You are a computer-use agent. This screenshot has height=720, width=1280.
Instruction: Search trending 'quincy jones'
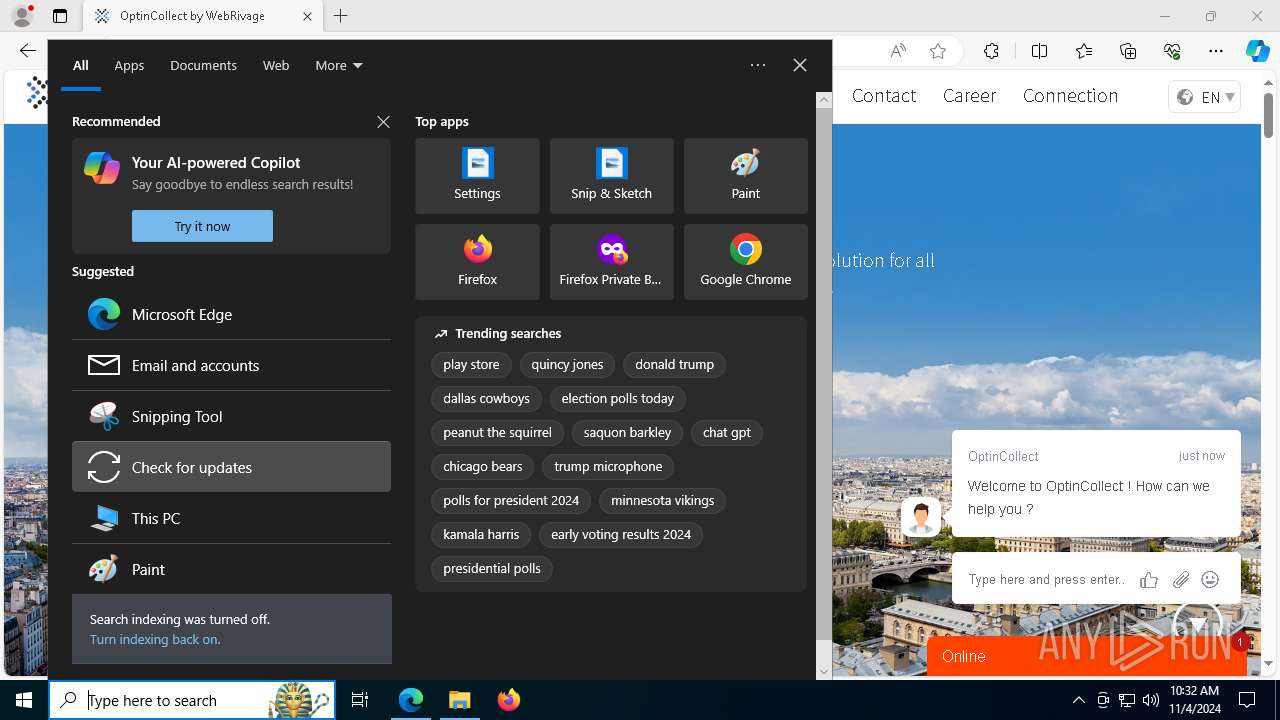567,365
